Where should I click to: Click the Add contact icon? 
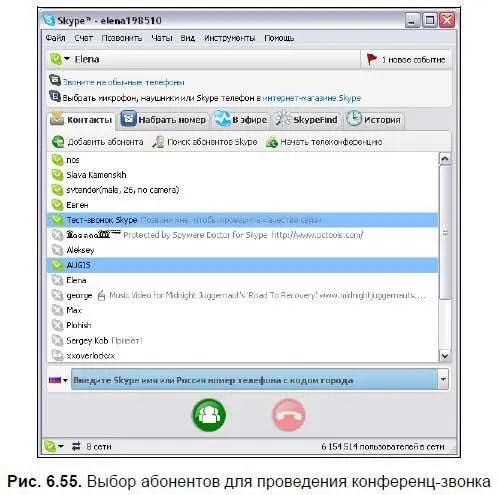coord(58,142)
